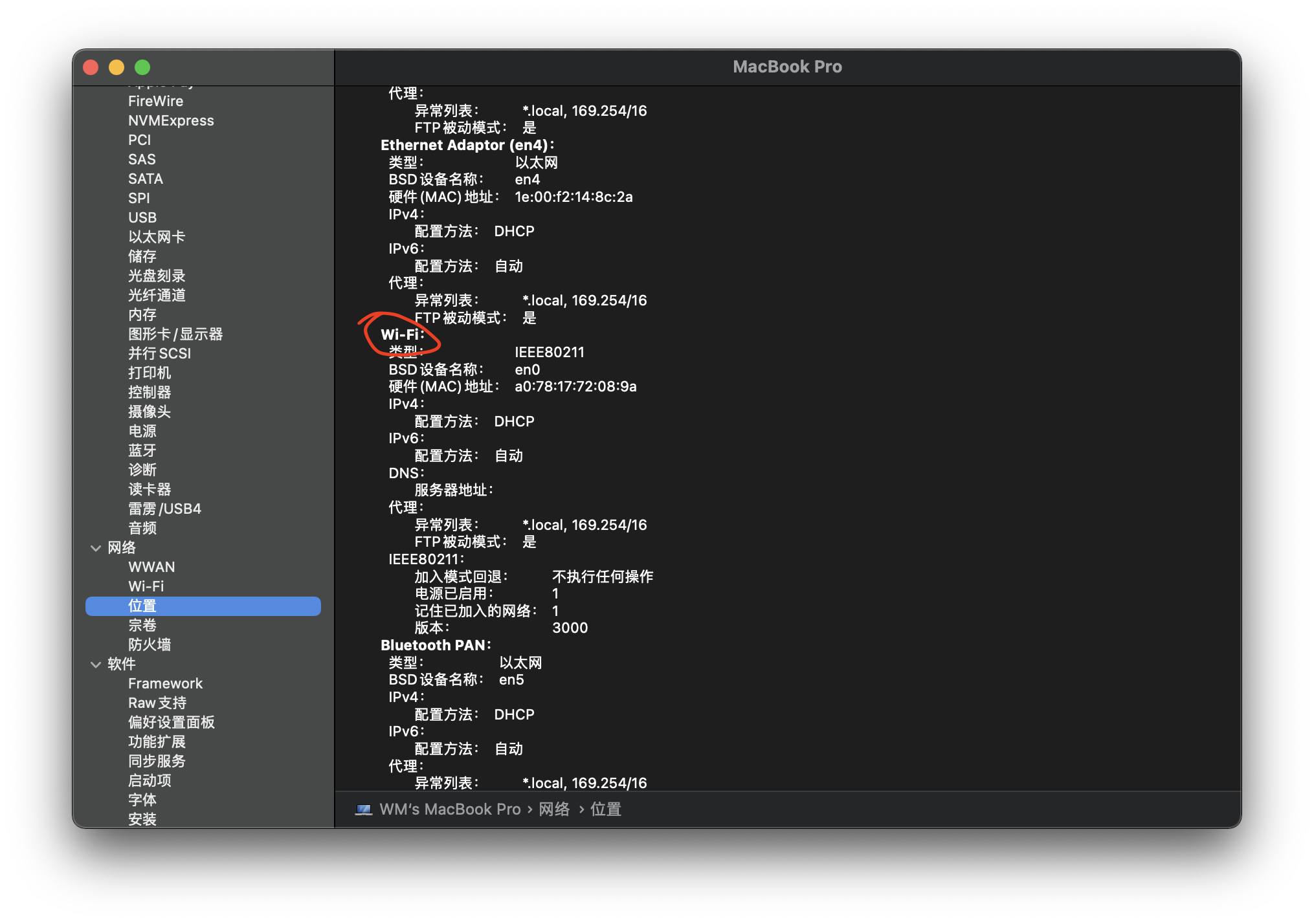1314x924 pixels.
Task: Open 并行 SCSI entry
Action: pyautogui.click(x=160, y=353)
